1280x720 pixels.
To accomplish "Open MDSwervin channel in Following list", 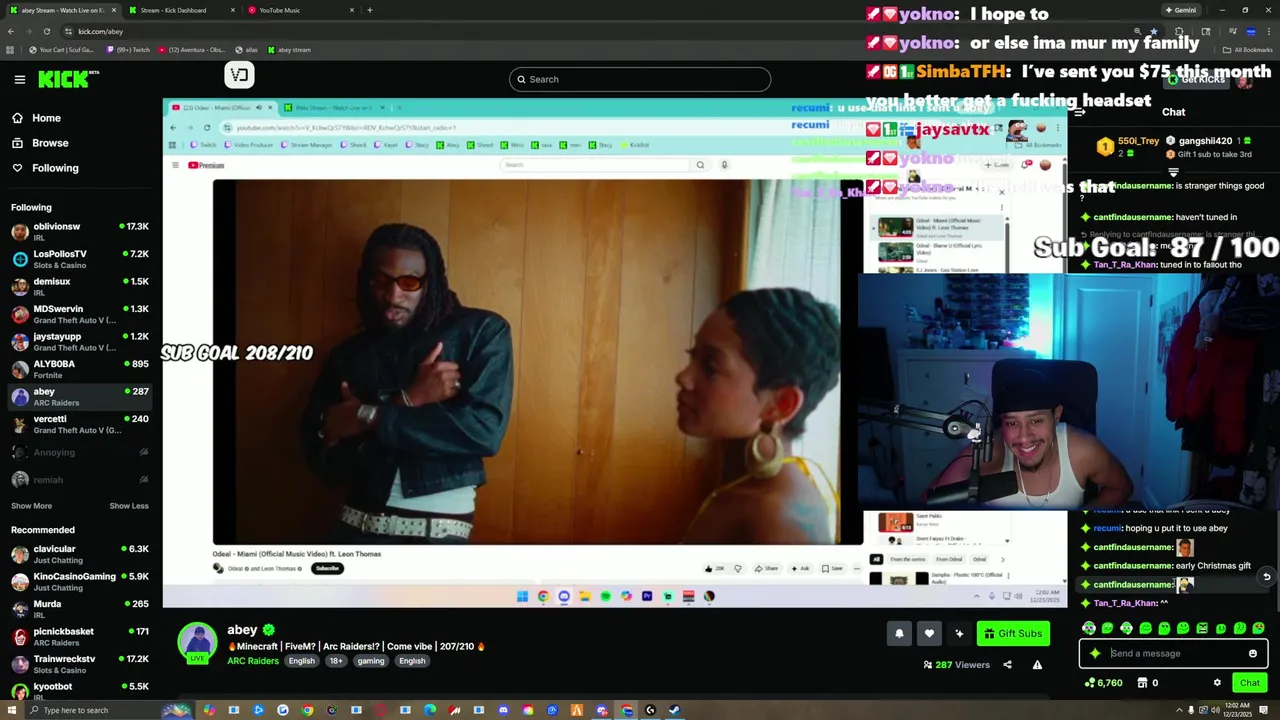I will point(80,314).
